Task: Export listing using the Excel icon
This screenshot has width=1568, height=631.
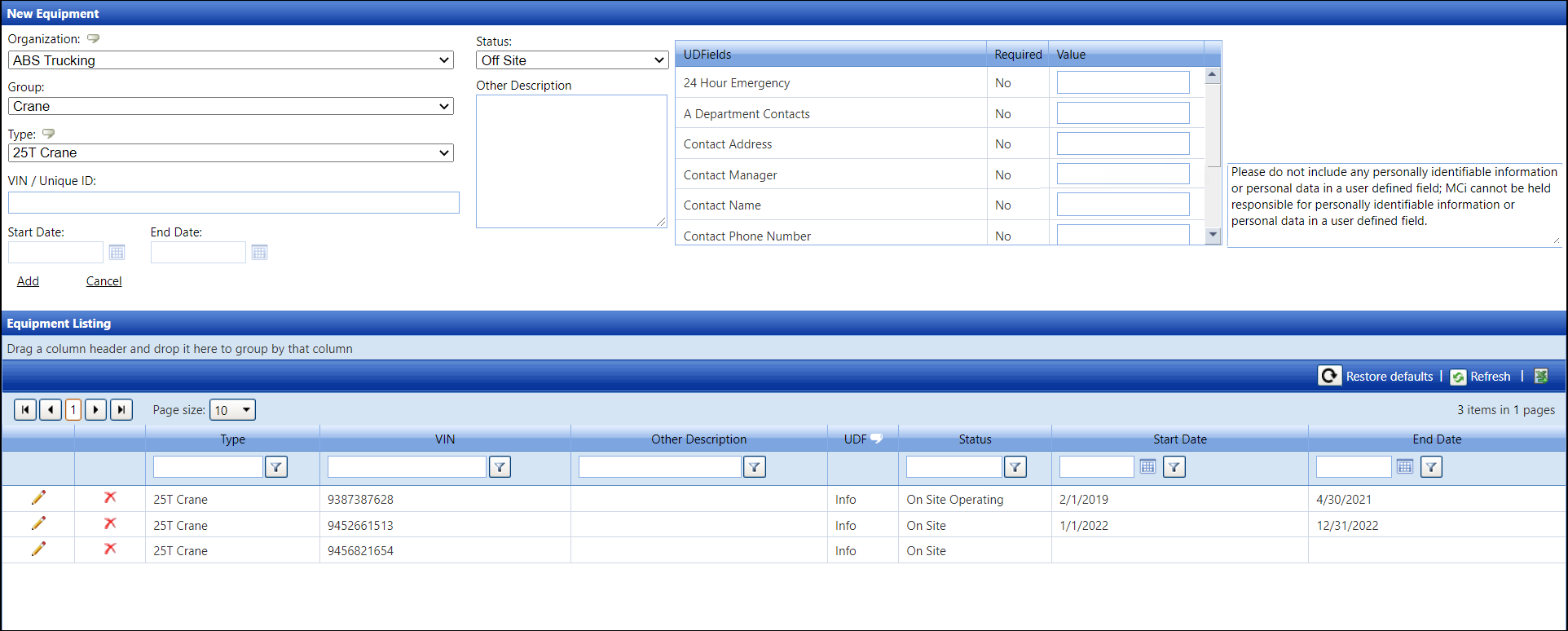Action: pos(1541,376)
